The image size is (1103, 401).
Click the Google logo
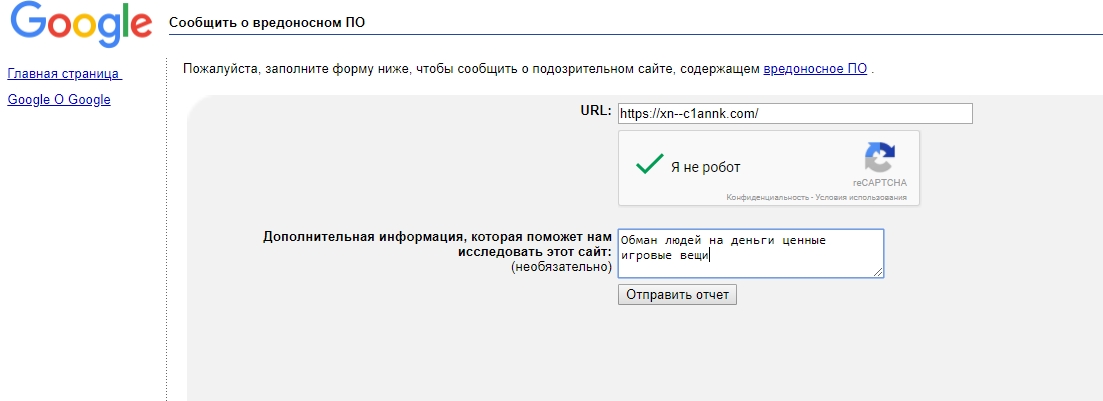click(81, 25)
